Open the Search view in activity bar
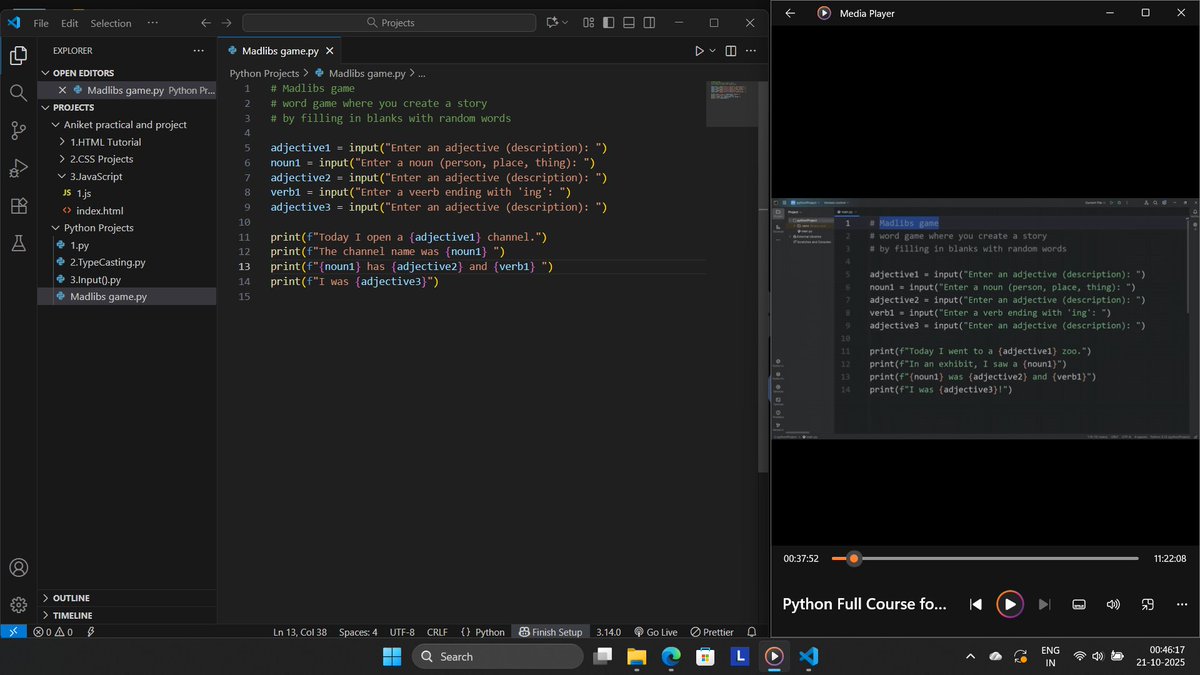 pos(18,93)
